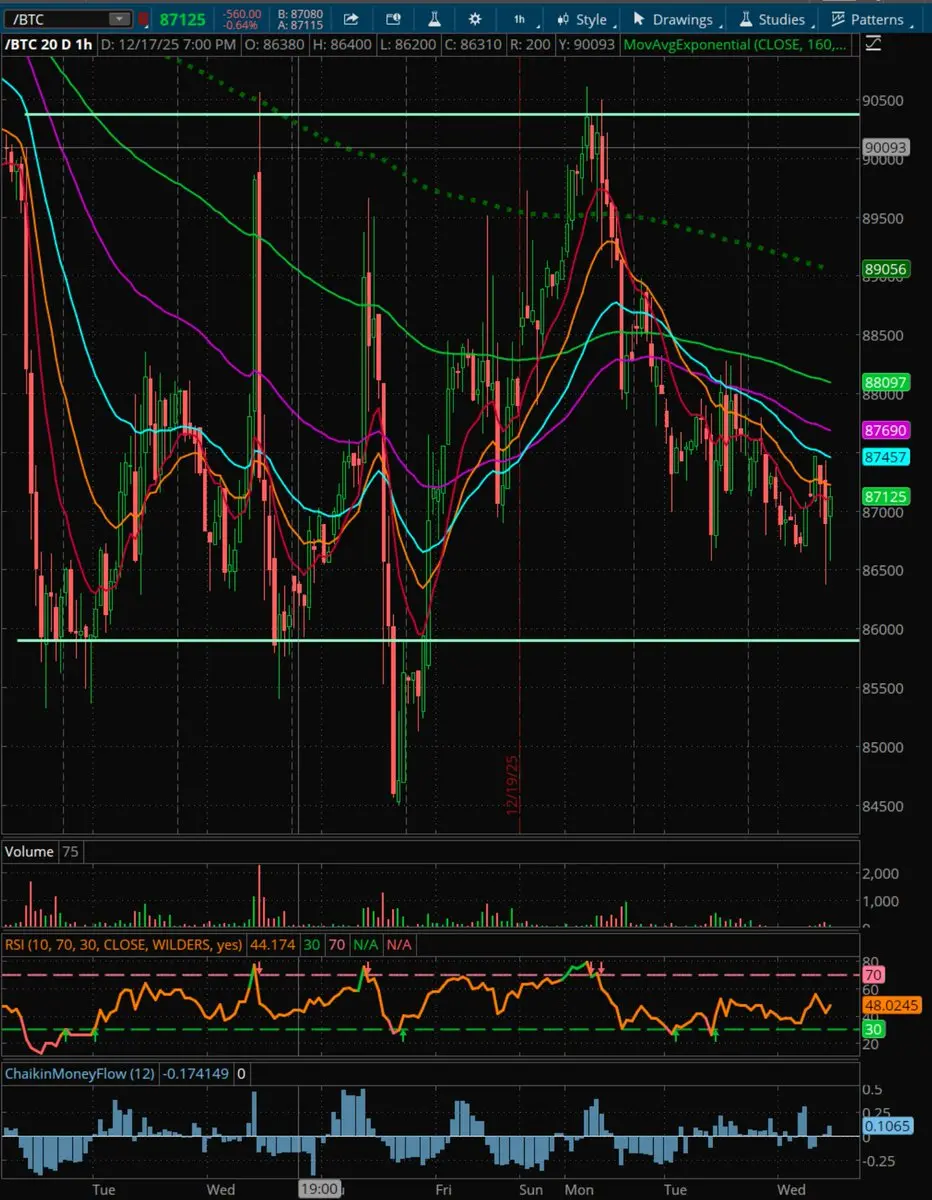The image size is (932, 1200).
Task: Click the 84500 price axis label
Action: coord(884,806)
